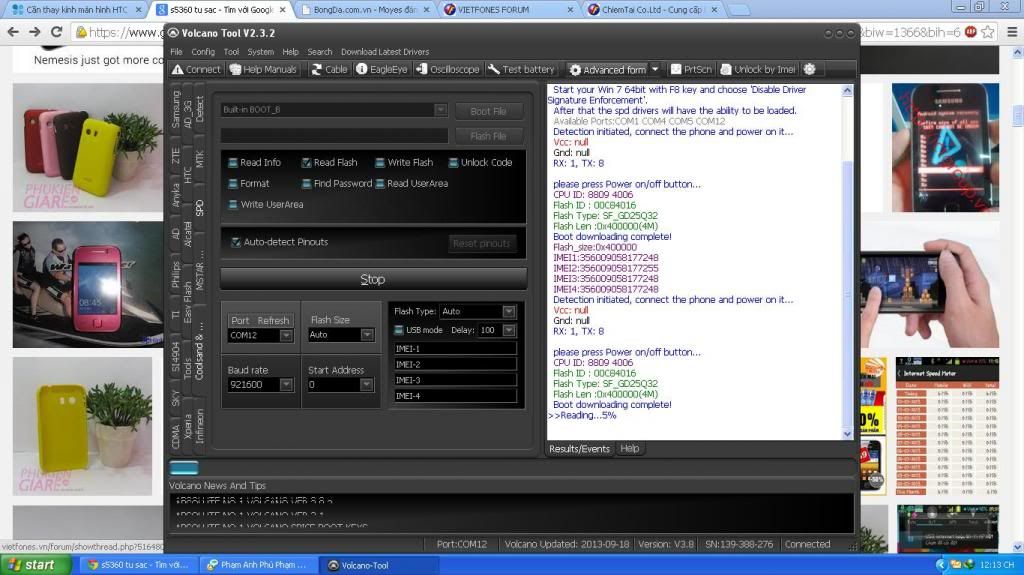Select the Results/Events tab
This screenshot has width=1024, height=575.
click(579, 449)
